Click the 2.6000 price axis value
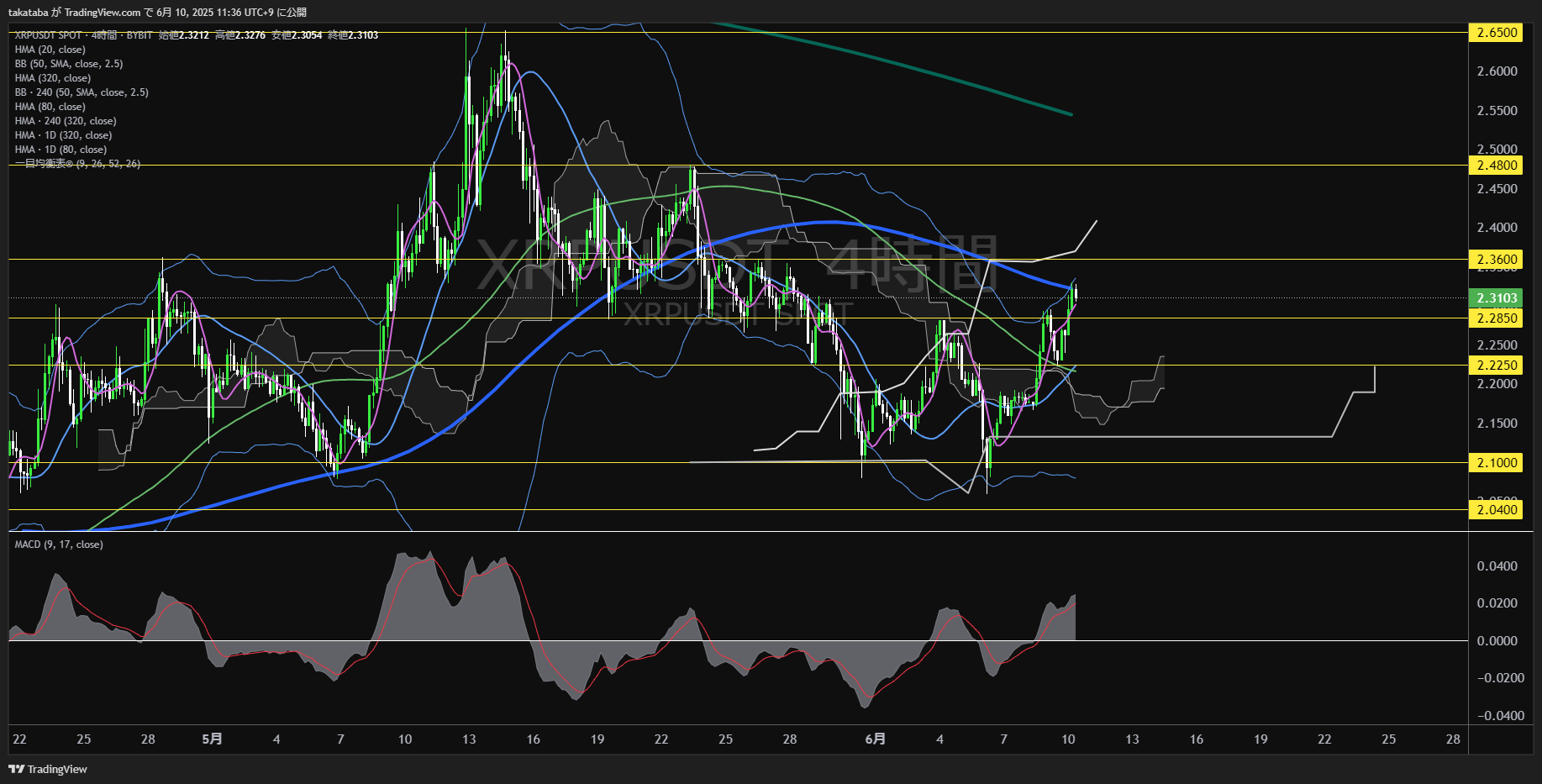Screen dimensions: 1542x784 point(1497,71)
